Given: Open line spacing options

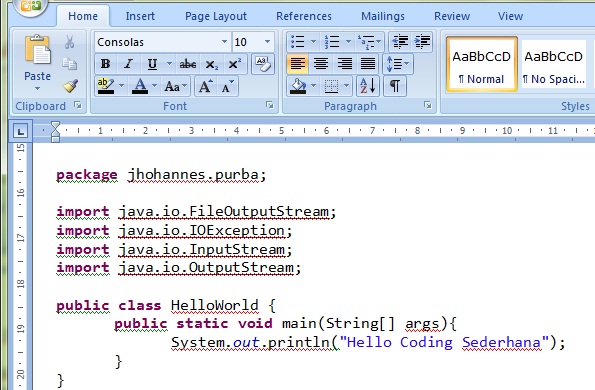Looking at the screenshot, I should point(397,64).
